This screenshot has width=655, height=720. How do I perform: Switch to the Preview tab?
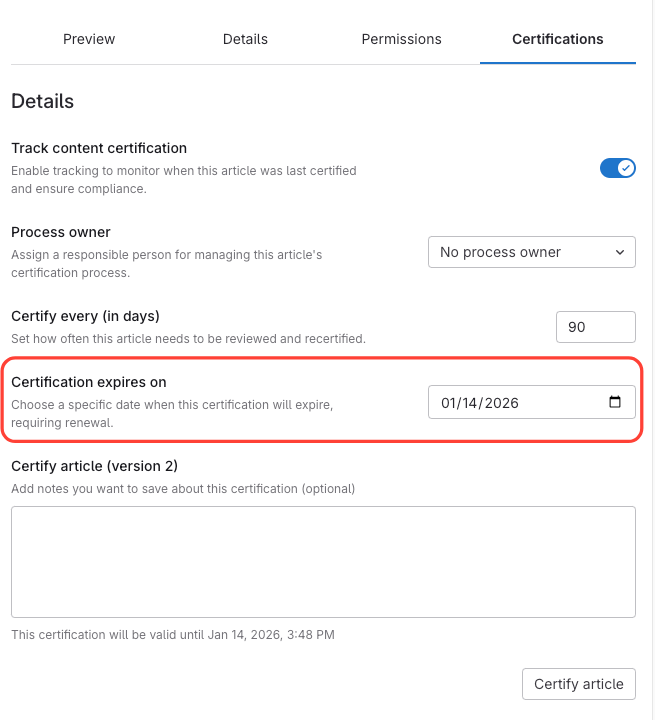click(x=89, y=40)
